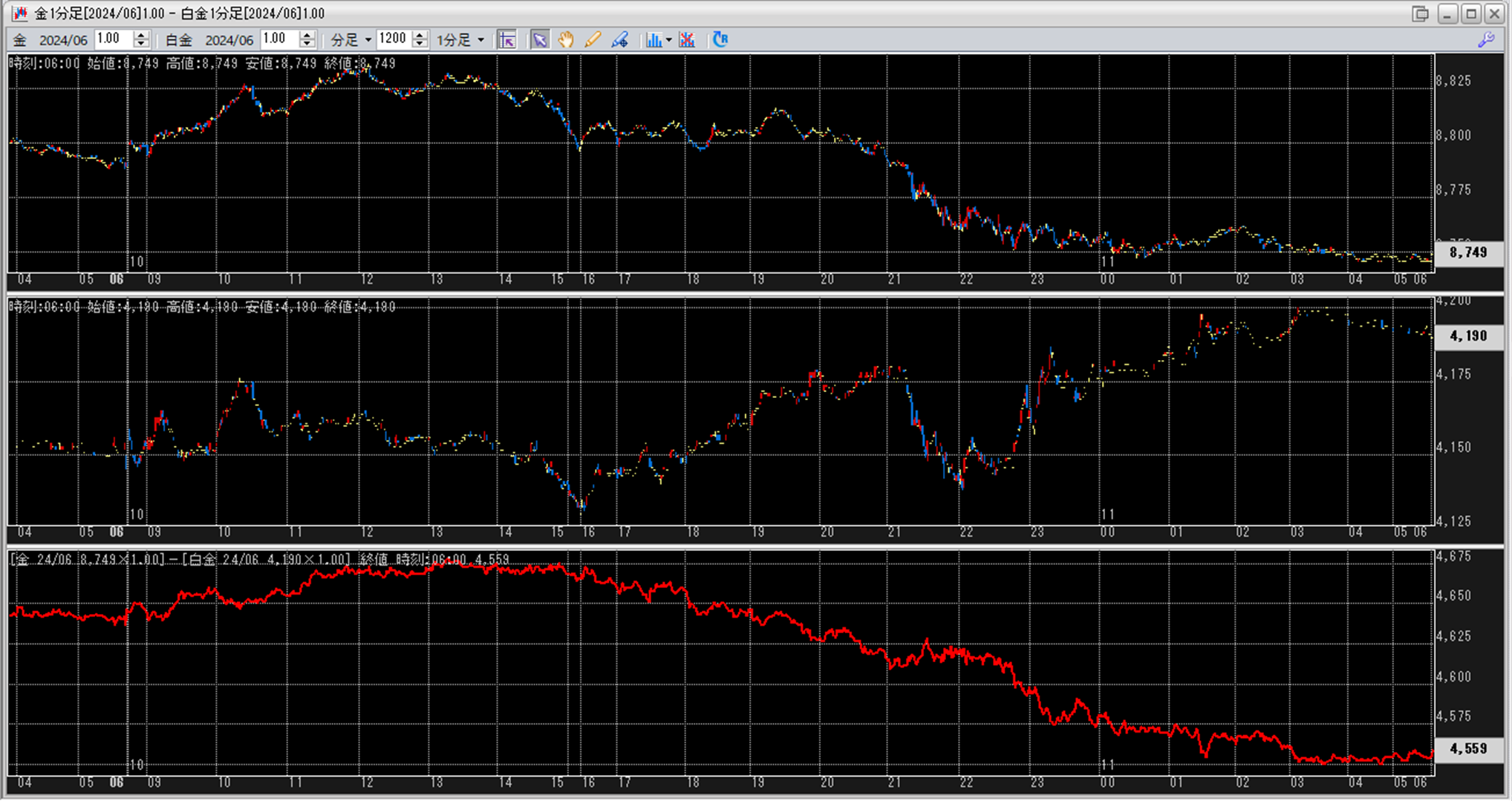Click the blue refresh reload icon
Image resolution: width=1512 pixels, height=801 pixels.
point(720,39)
